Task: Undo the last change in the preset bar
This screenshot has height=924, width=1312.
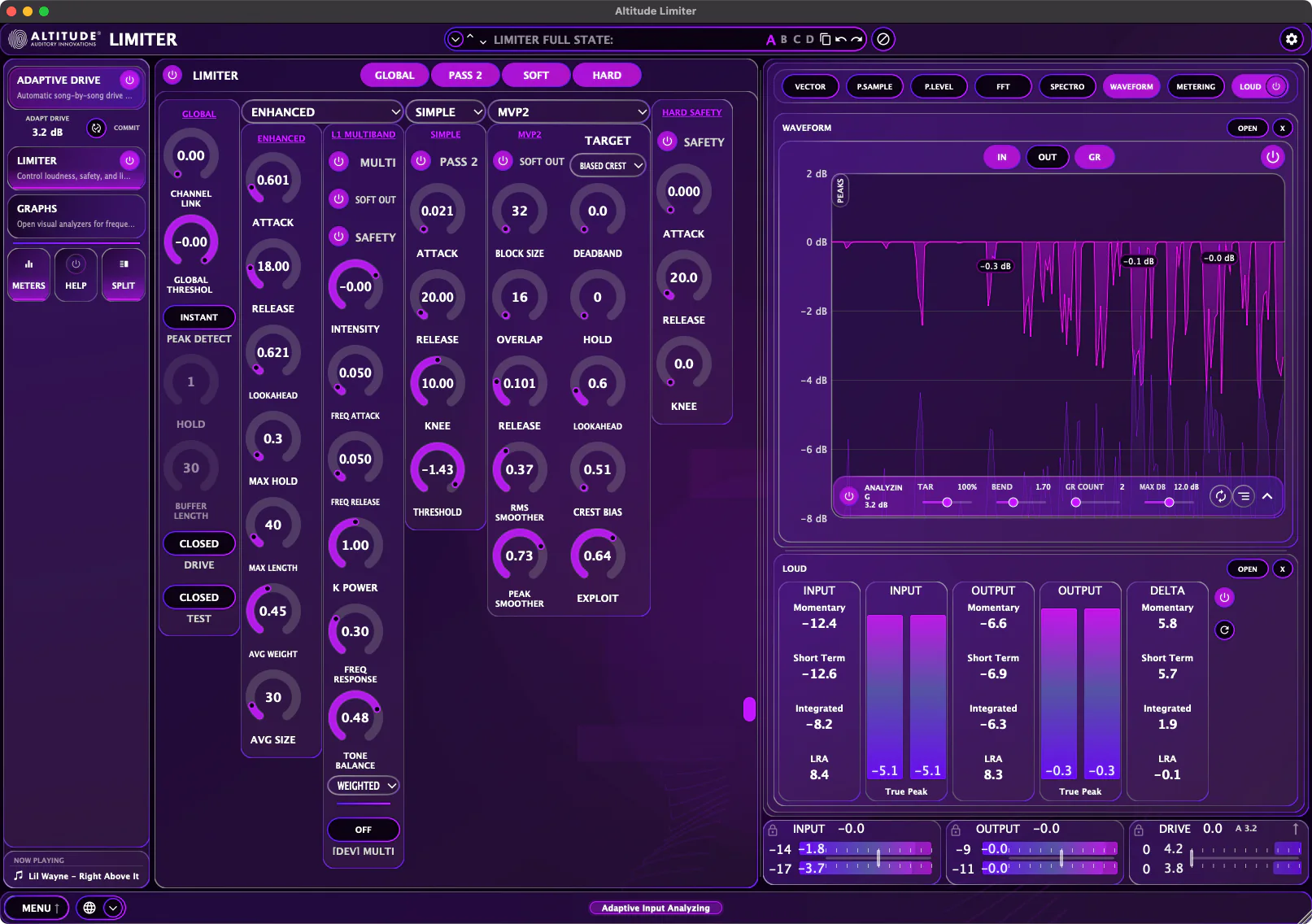Action: (841, 39)
